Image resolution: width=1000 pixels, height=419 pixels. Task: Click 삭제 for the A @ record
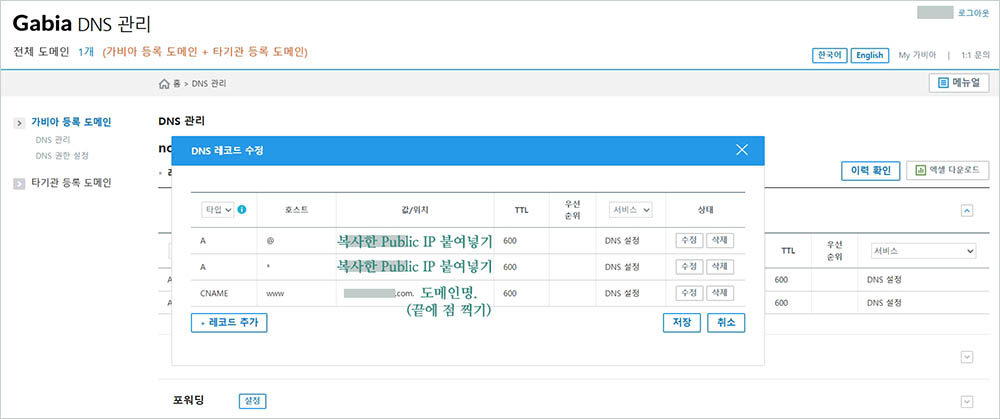coord(720,240)
